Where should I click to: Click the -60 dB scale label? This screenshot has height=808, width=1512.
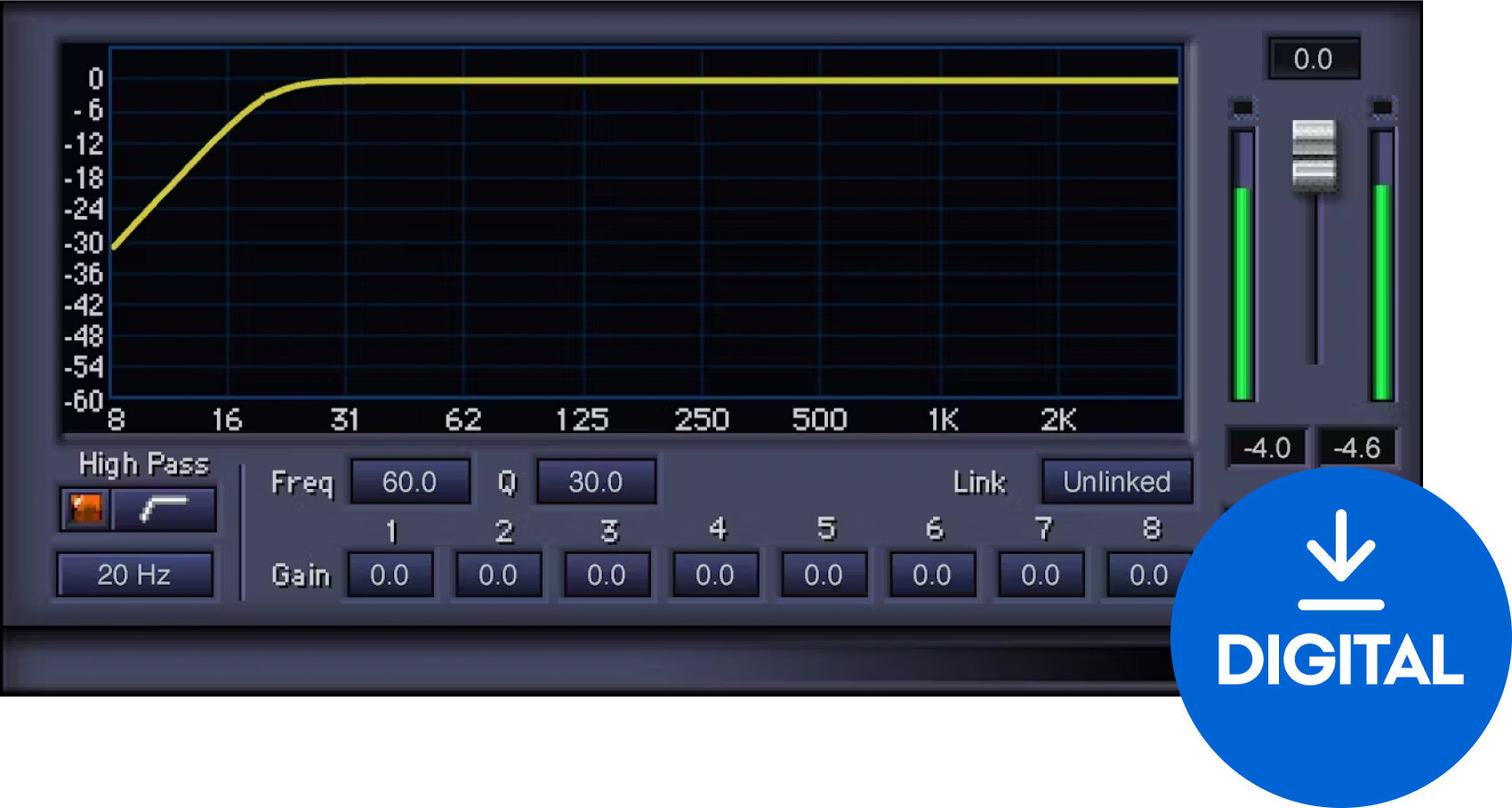pos(84,401)
